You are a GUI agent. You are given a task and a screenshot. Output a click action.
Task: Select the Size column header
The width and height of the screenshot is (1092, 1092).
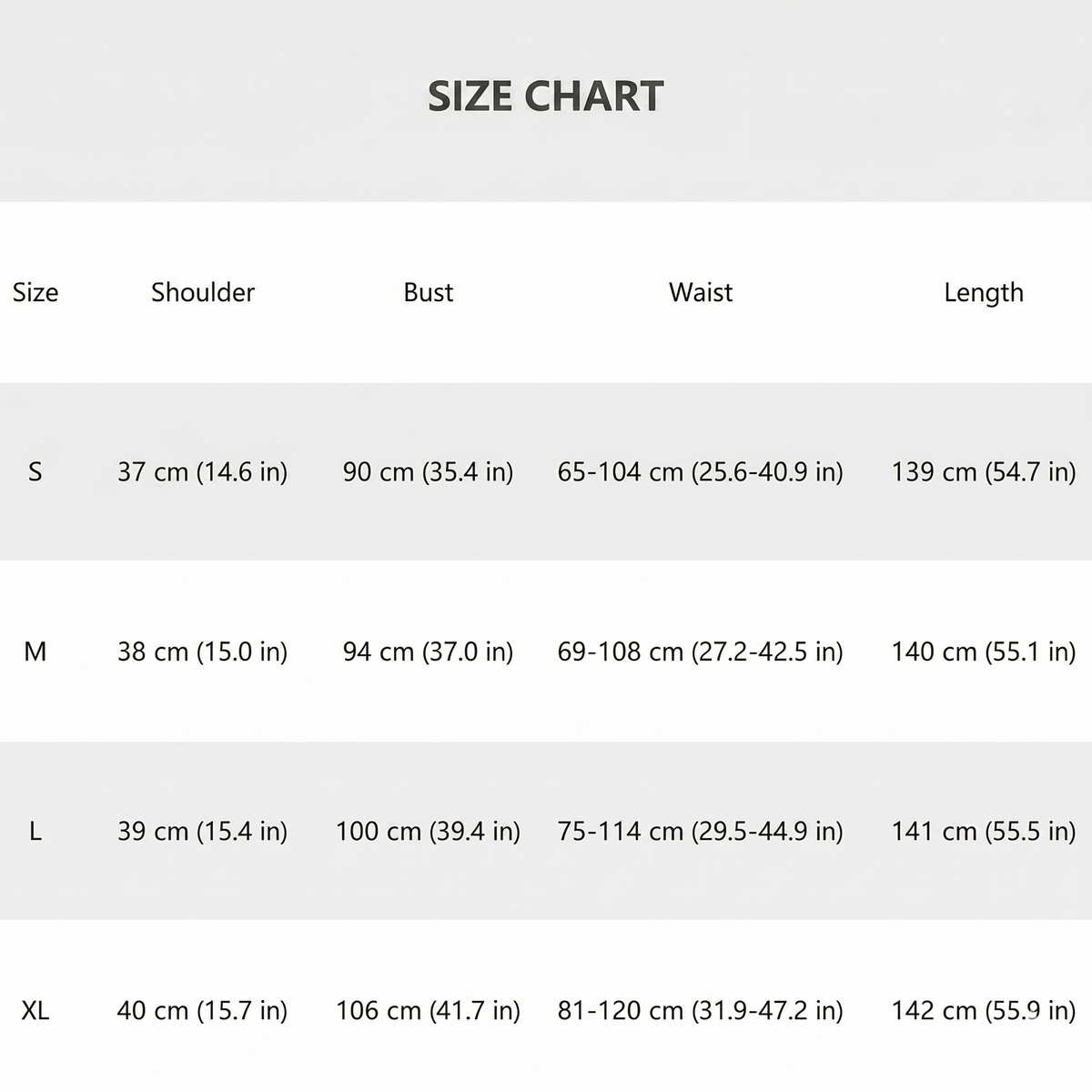pos(35,292)
